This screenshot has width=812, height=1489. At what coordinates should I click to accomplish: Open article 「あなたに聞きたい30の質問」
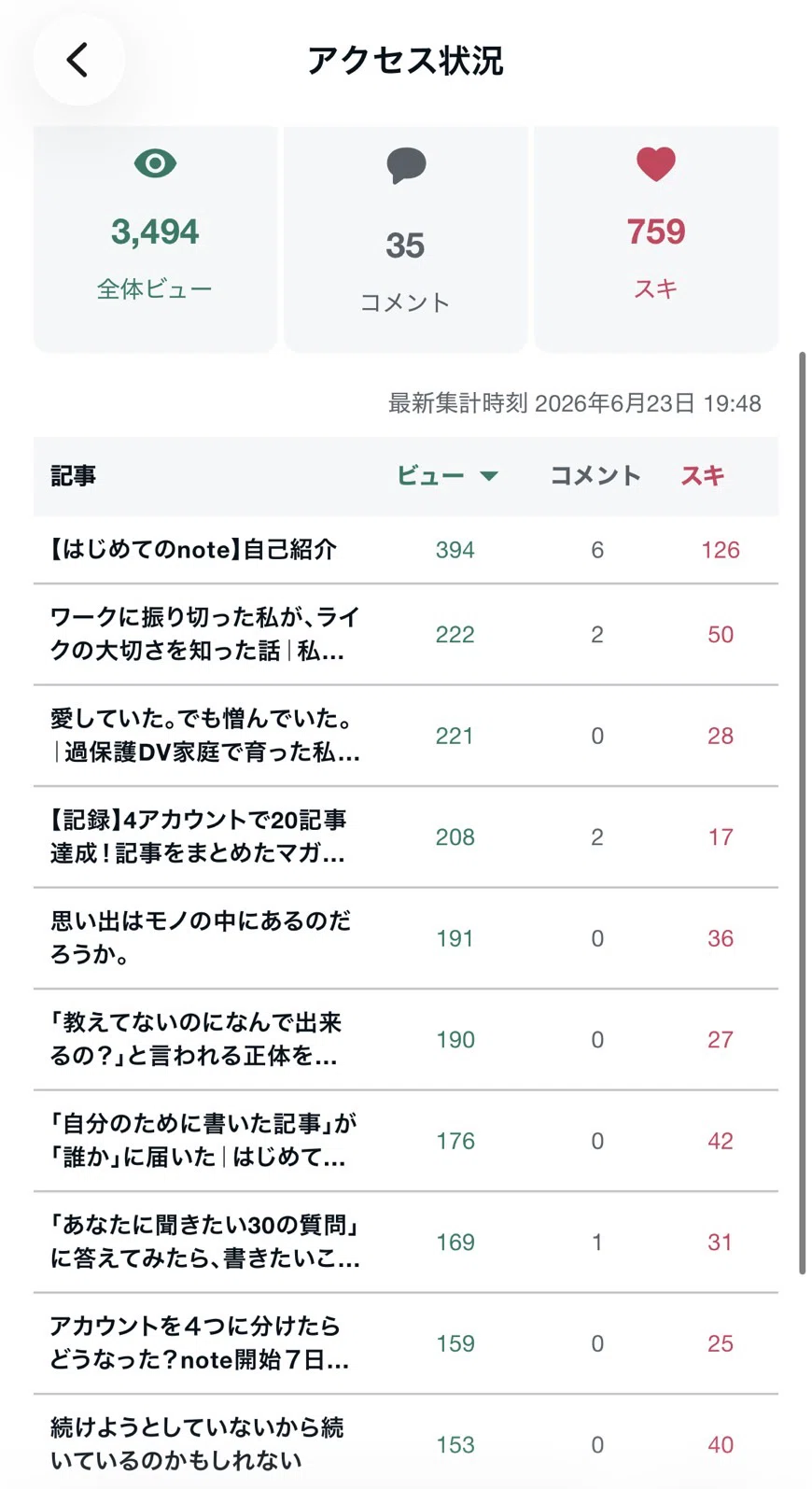[x=406, y=1243]
